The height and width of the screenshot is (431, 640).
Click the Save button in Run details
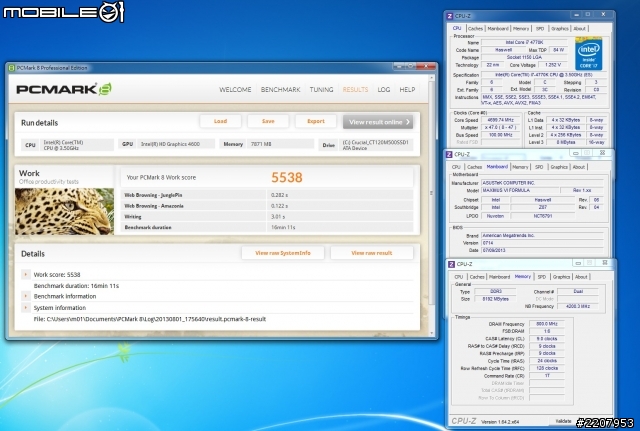coord(268,121)
